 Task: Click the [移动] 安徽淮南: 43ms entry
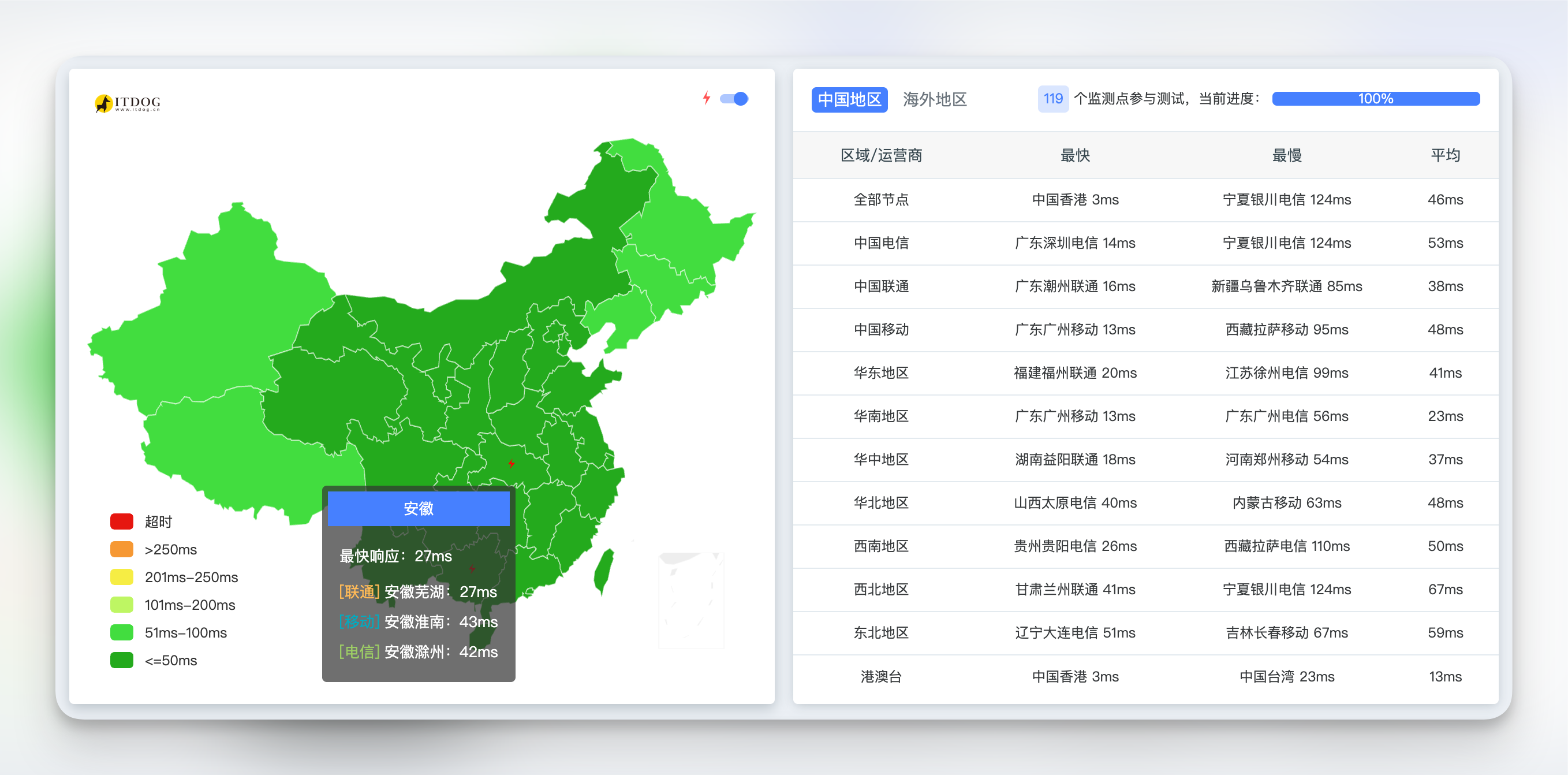tap(418, 621)
